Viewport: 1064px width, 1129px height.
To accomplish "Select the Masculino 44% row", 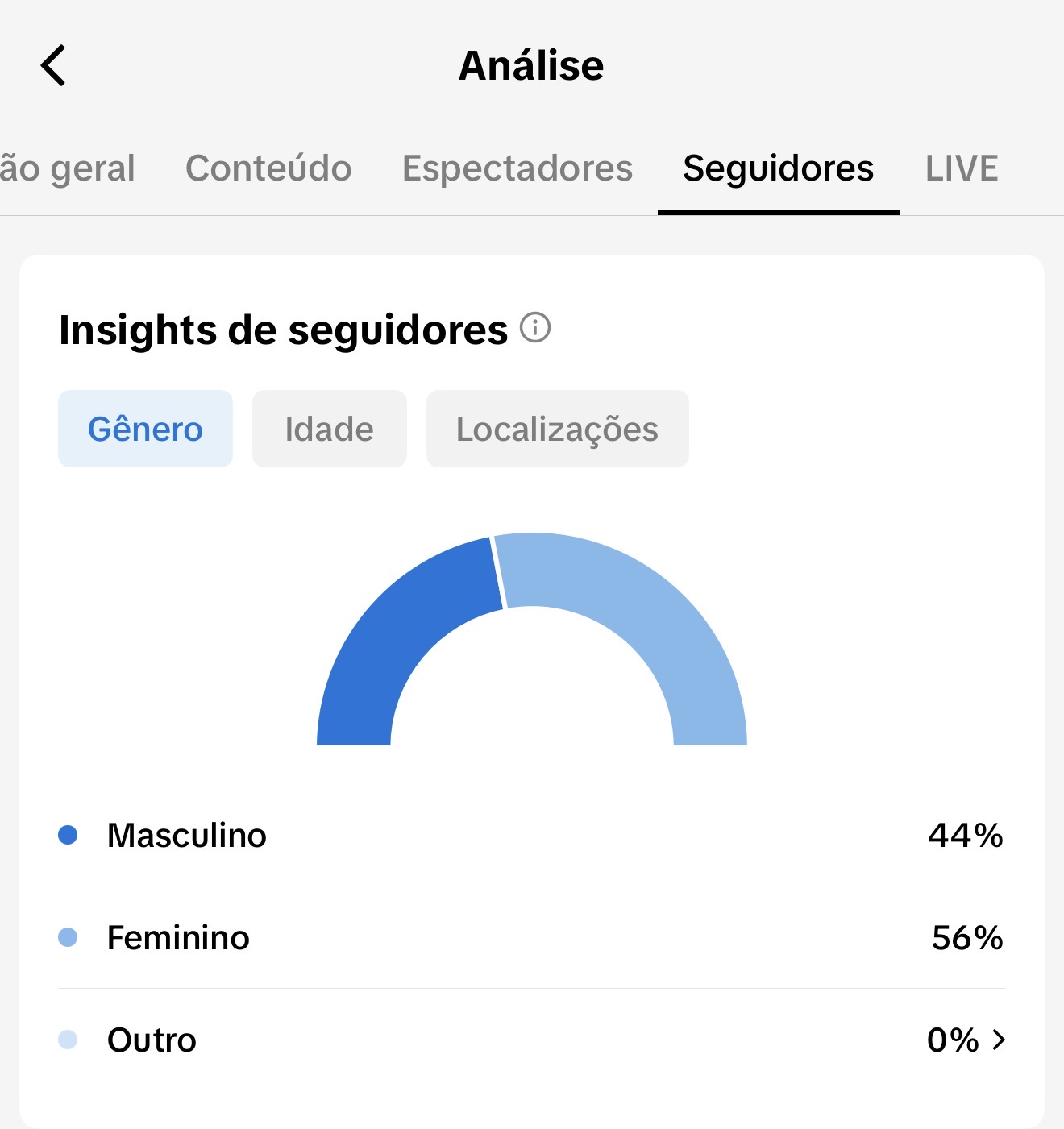I will pos(532,835).
